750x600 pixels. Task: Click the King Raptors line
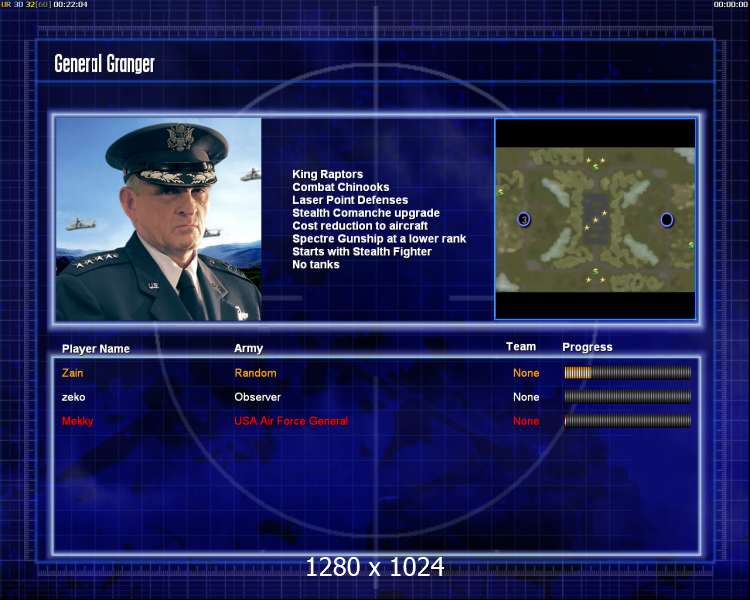(x=328, y=174)
